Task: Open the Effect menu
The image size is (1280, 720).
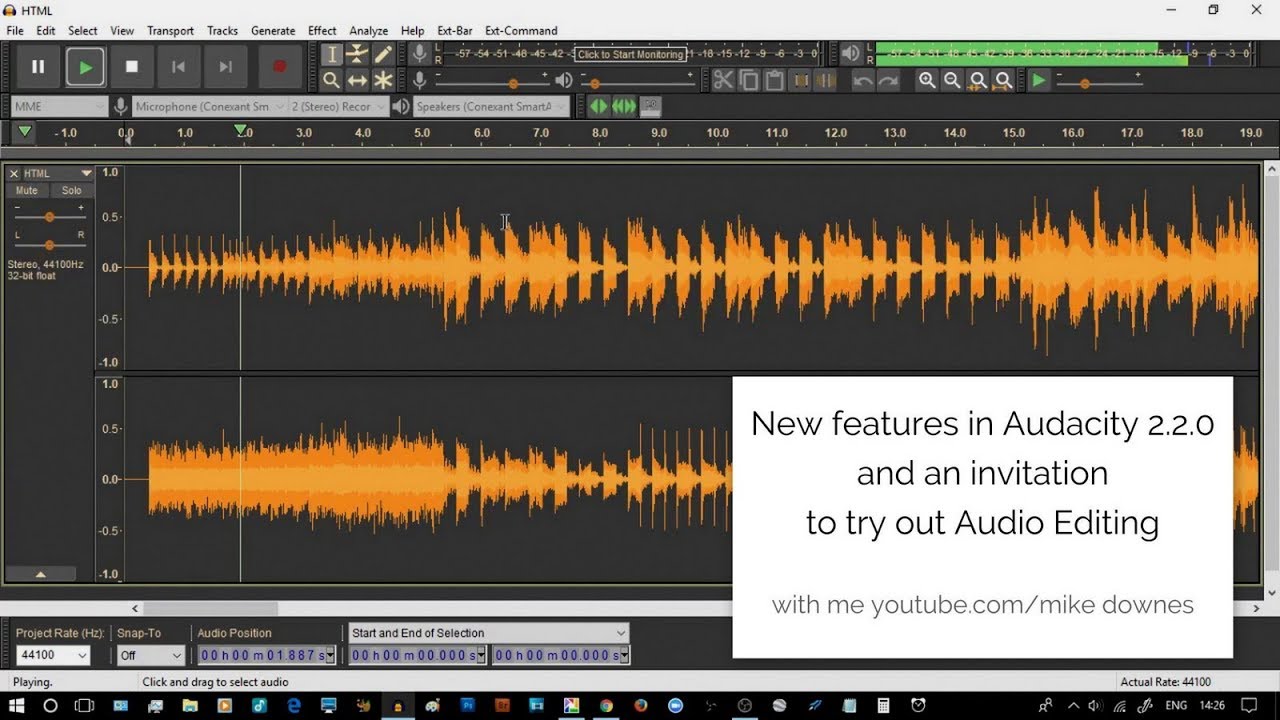Action: 322,31
